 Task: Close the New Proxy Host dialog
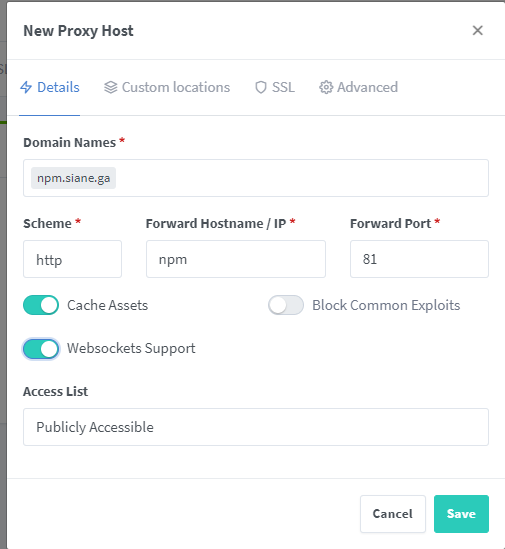point(478,30)
